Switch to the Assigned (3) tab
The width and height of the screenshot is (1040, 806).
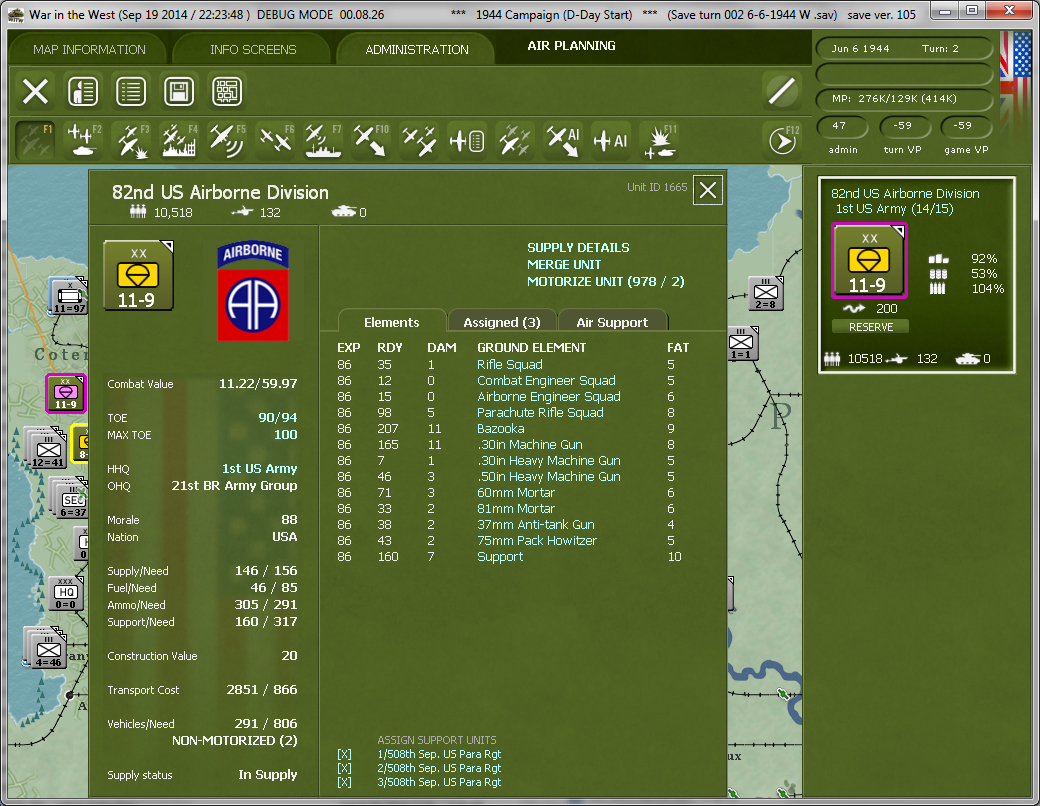[501, 322]
